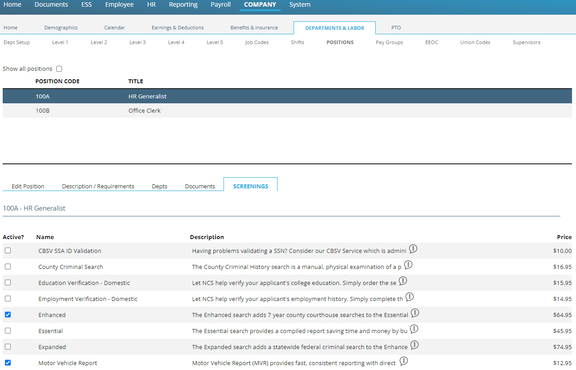Switch to Description / Requirements tab
Viewport: 576px width, 370px height.
pos(98,186)
